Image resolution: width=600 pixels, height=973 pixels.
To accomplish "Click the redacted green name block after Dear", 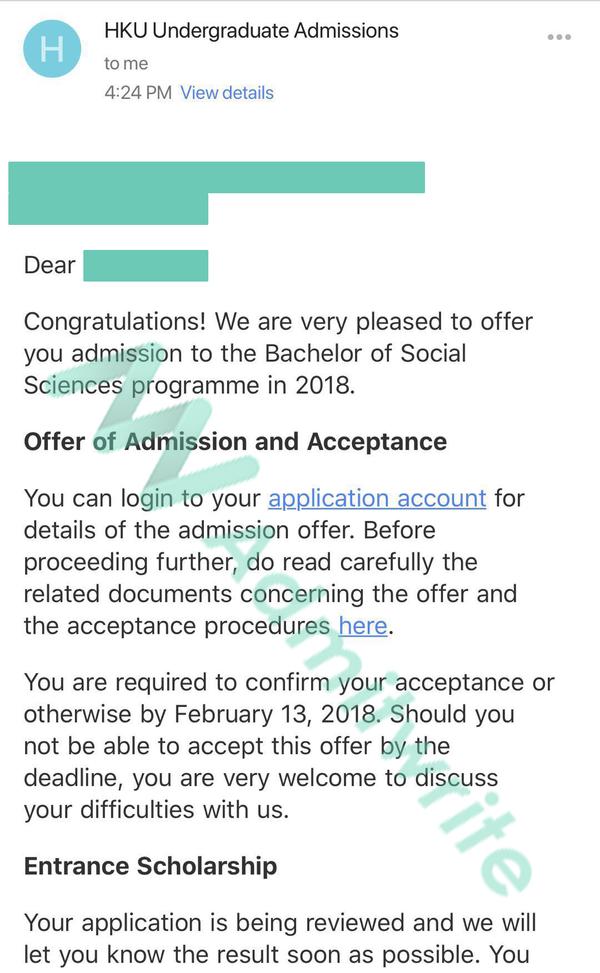I will coord(147,265).
